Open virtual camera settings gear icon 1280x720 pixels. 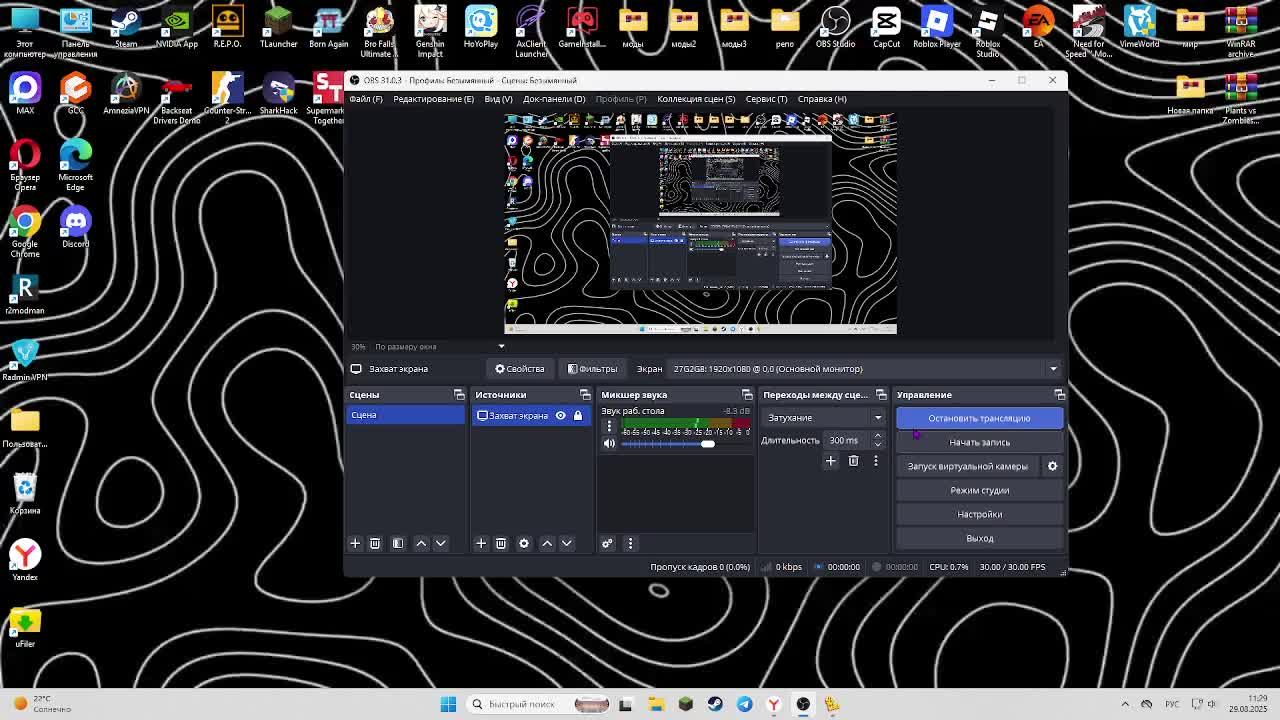(x=1052, y=466)
